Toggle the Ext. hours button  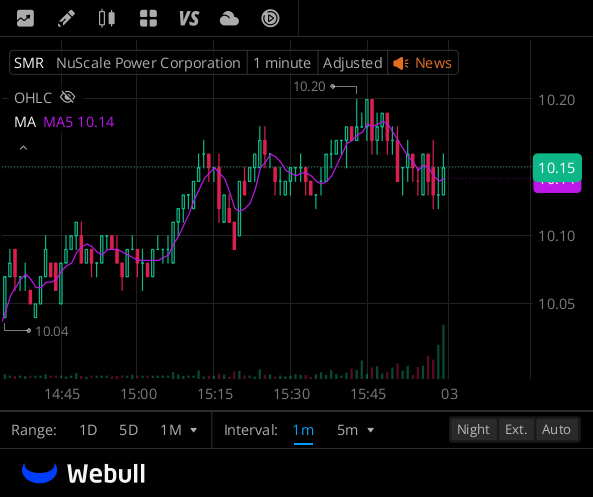click(516, 430)
